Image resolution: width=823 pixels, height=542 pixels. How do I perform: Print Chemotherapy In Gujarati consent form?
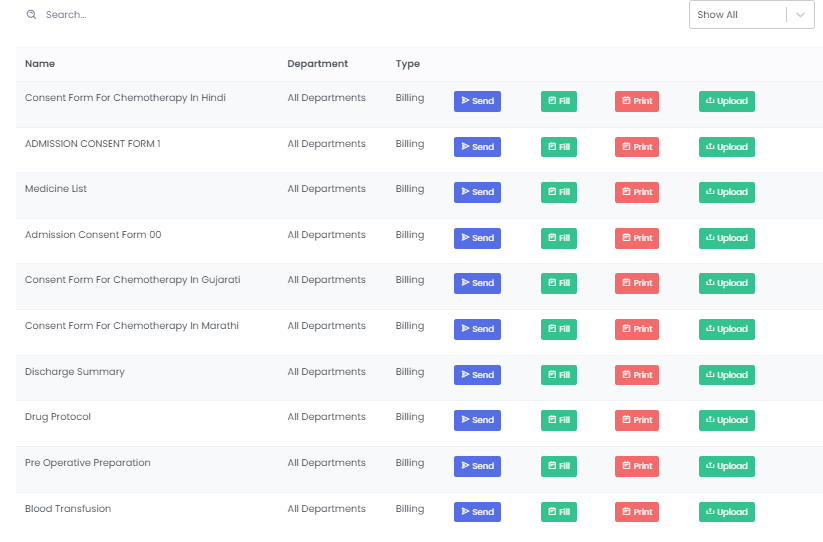[637, 283]
